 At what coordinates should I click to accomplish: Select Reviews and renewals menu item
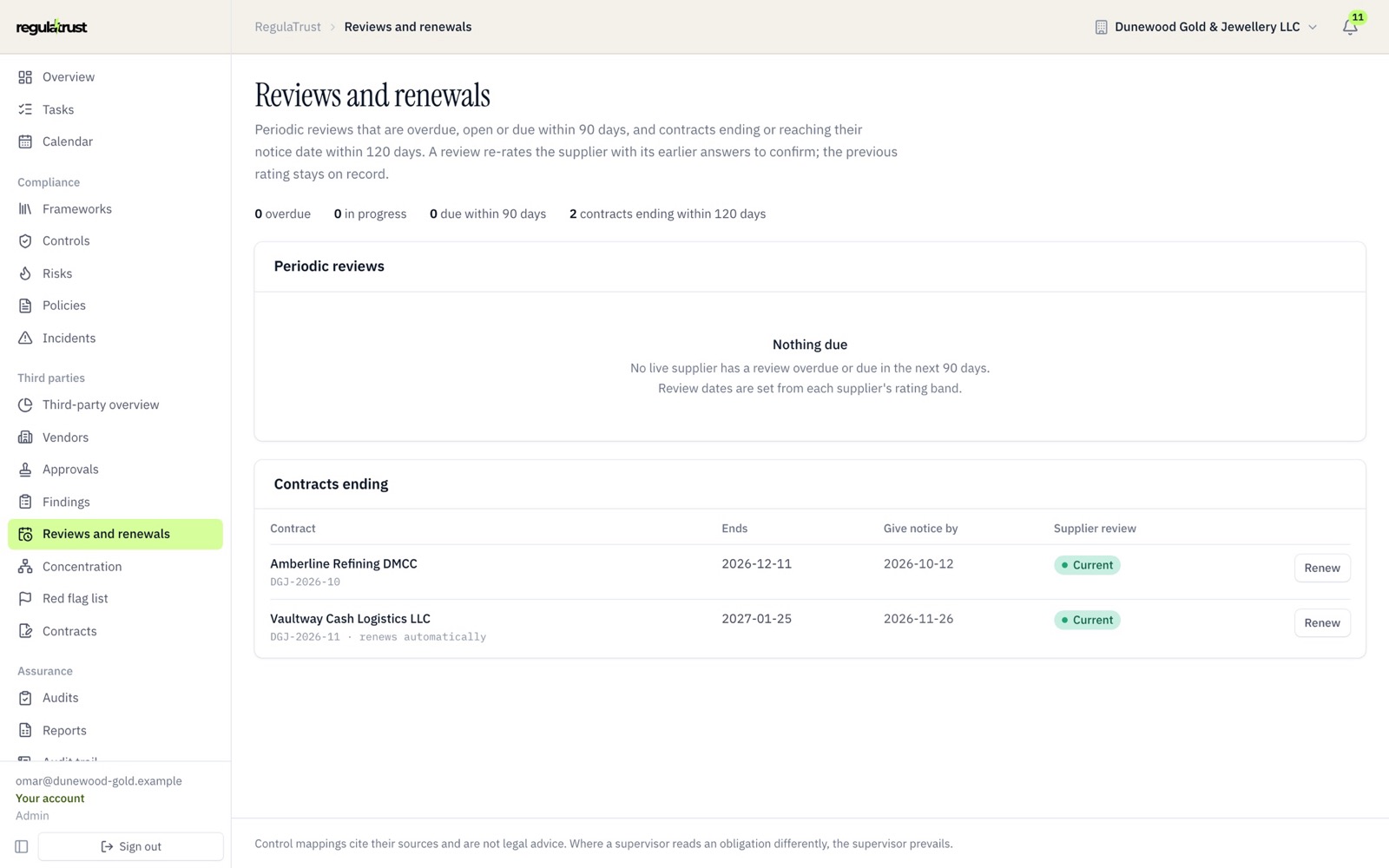coord(115,534)
